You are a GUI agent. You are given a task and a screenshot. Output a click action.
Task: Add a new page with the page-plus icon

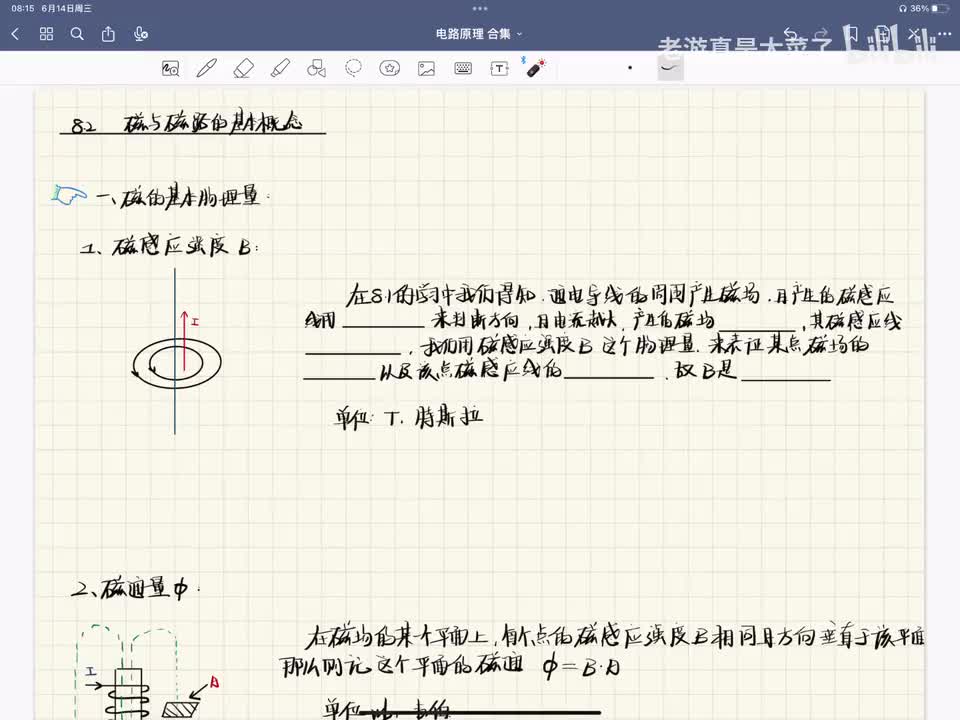(882, 34)
